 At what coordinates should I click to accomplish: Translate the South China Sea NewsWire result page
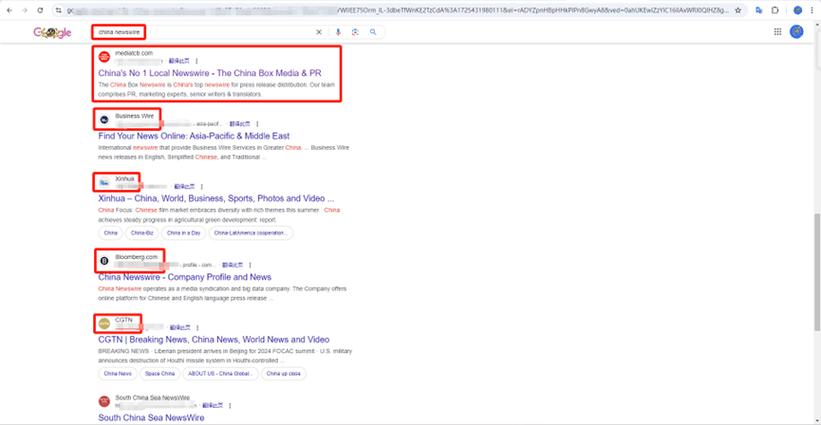pyautogui.click(x=213, y=406)
